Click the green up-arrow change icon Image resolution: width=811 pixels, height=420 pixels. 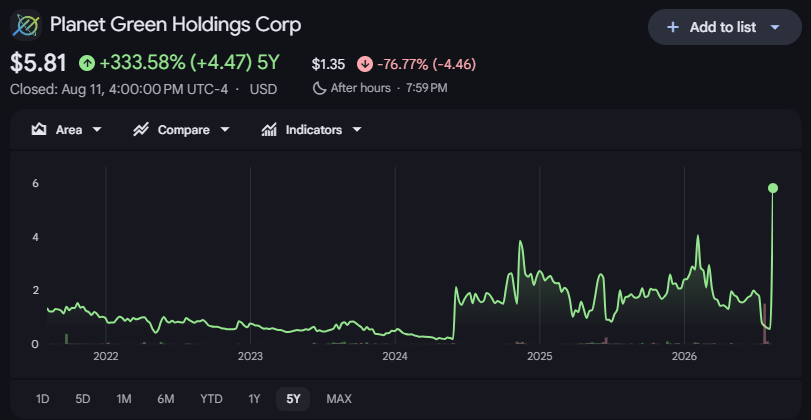(87, 64)
